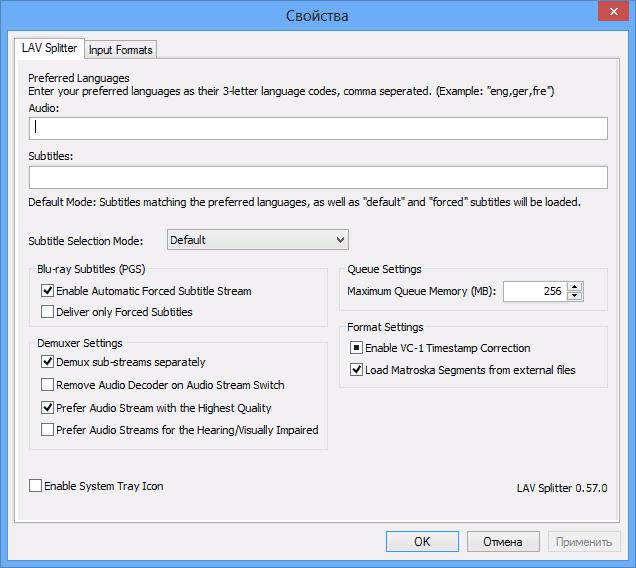Enable Deliver only Forced Subtitles
This screenshot has width=636, height=568.
tap(47, 312)
